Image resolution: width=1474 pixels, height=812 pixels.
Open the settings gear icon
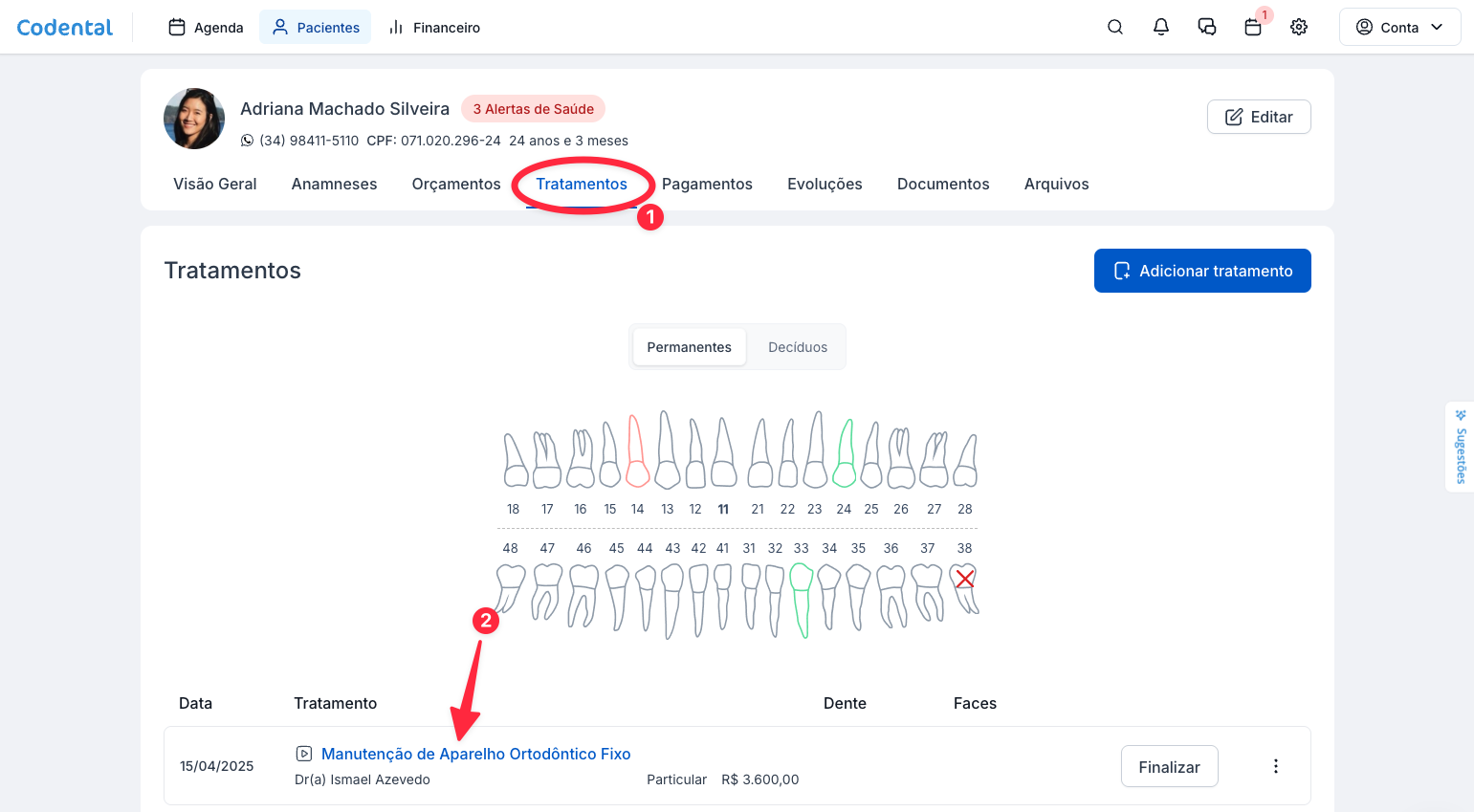click(1298, 27)
